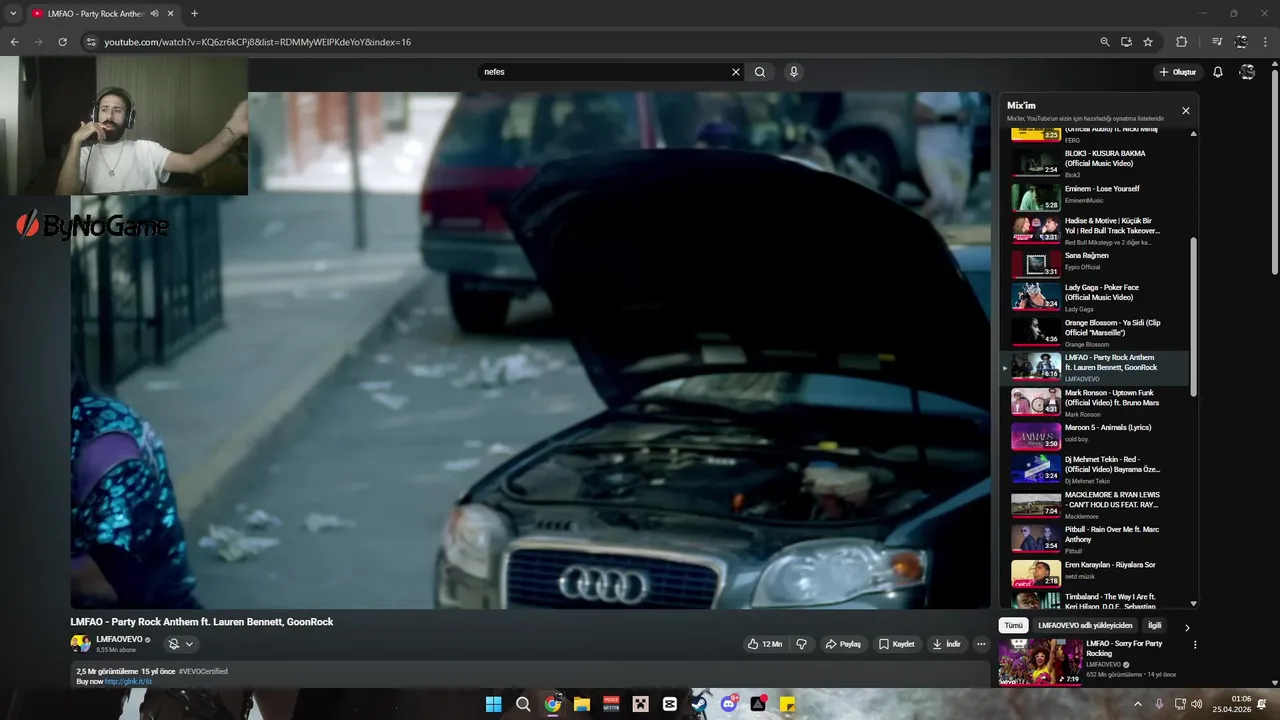Open options for 'LMFAO - Sorry For Party Rocking'
Viewport: 1280px width, 720px height.
click(1195, 645)
